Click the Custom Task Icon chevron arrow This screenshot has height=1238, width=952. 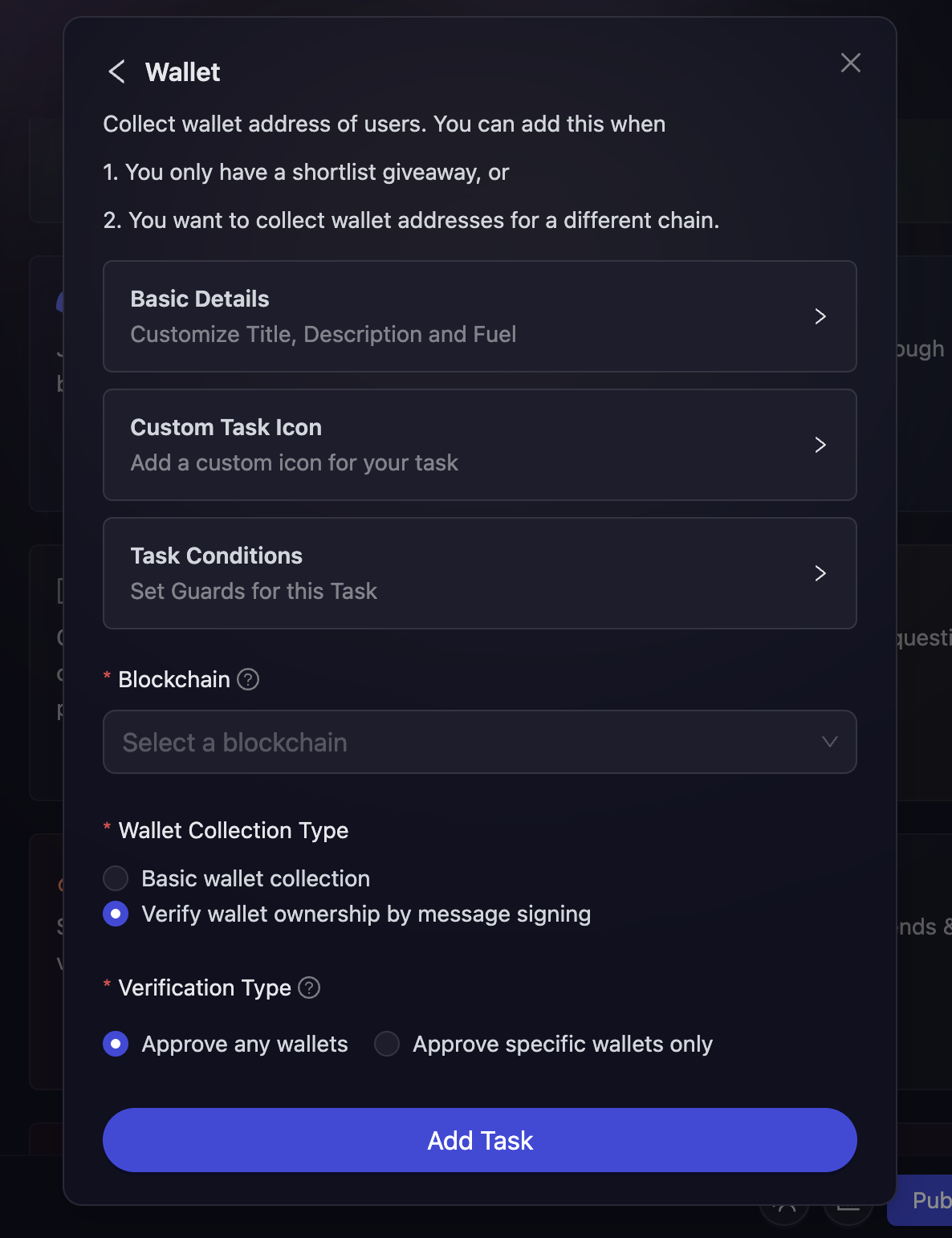820,445
